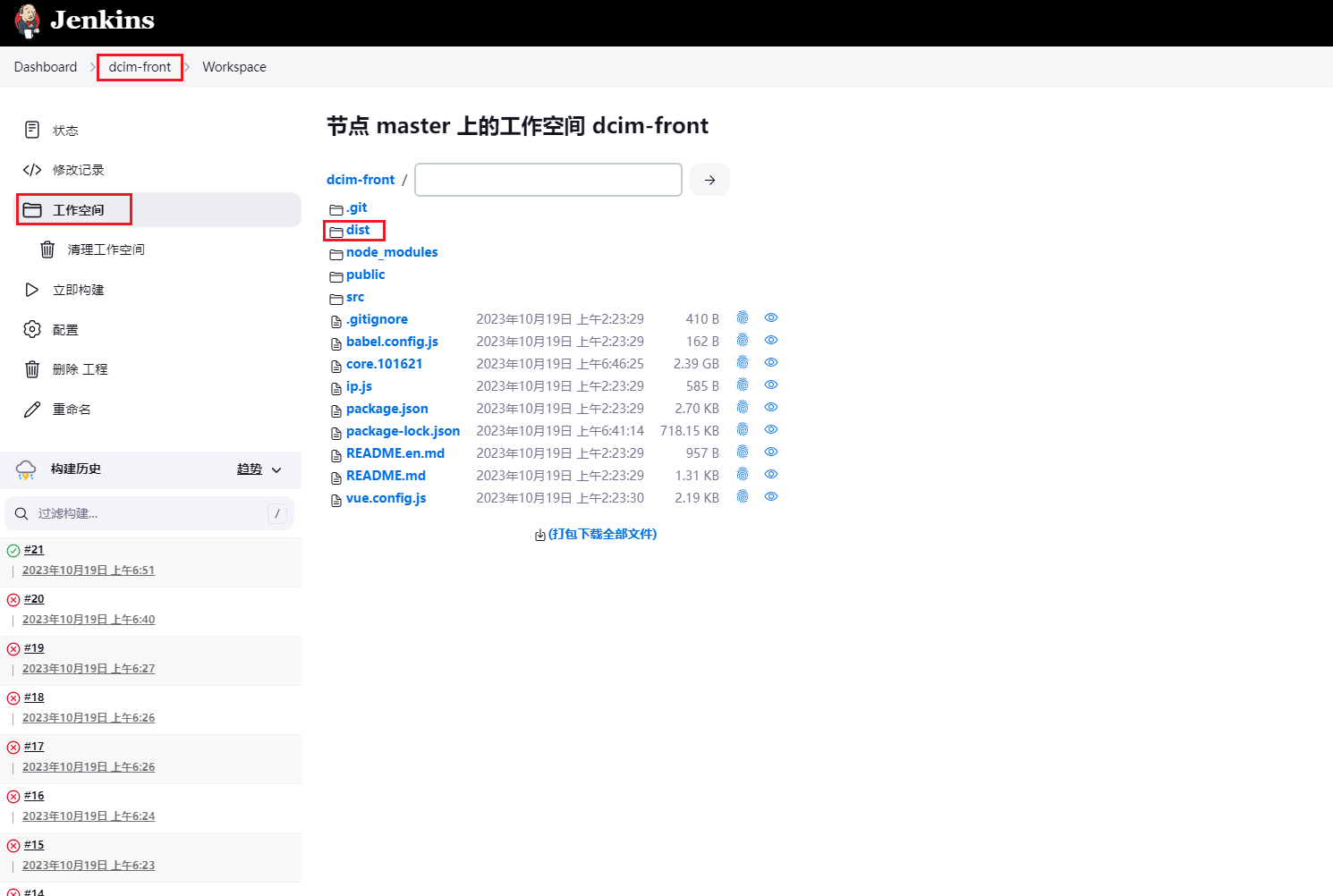Click the go arrow button

coord(710,180)
